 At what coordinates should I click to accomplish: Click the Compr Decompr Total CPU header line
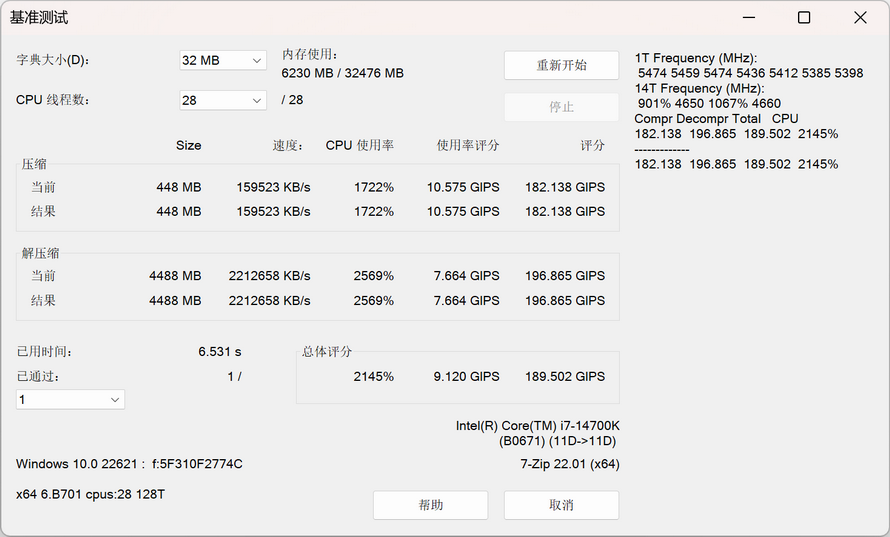click(716, 119)
